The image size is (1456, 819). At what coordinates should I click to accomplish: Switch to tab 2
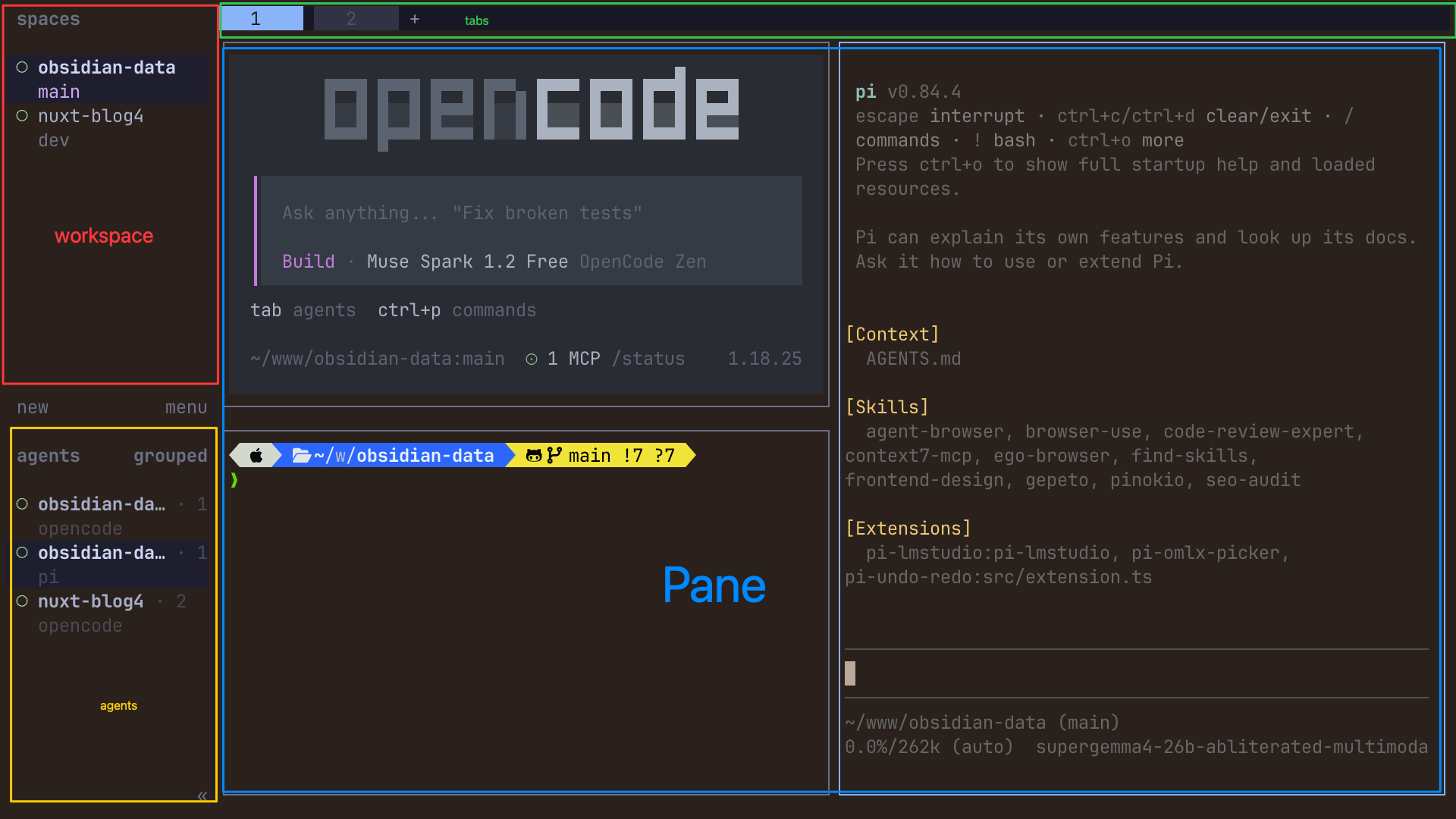pyautogui.click(x=356, y=18)
